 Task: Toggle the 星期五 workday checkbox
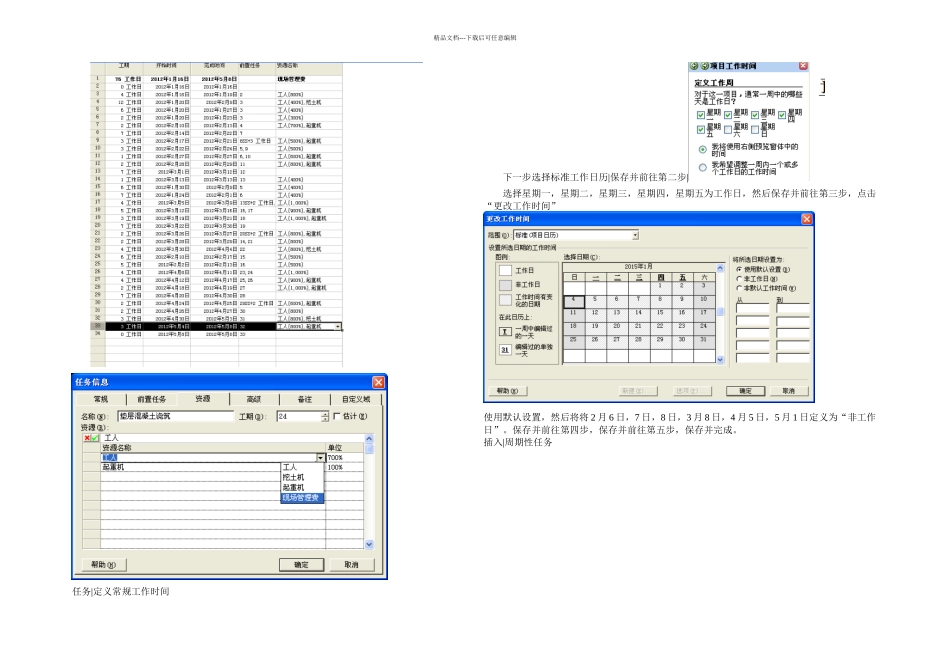[x=701, y=130]
